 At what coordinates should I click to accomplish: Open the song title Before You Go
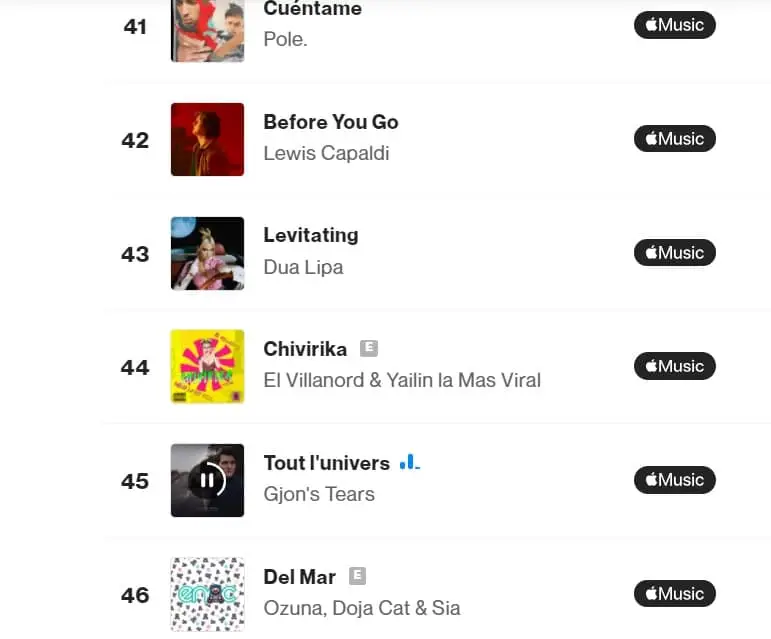[x=331, y=122]
